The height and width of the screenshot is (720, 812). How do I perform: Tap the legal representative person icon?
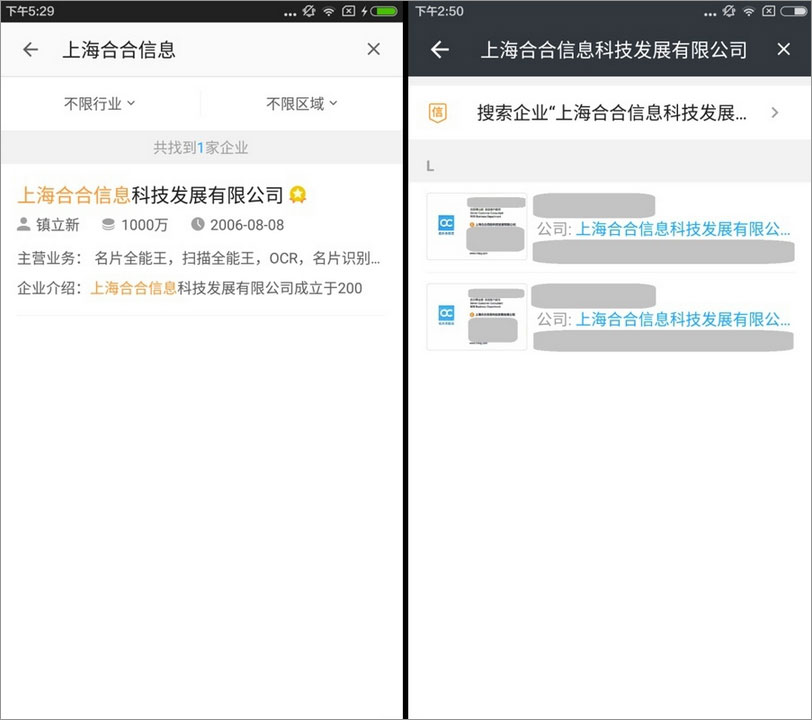25,225
